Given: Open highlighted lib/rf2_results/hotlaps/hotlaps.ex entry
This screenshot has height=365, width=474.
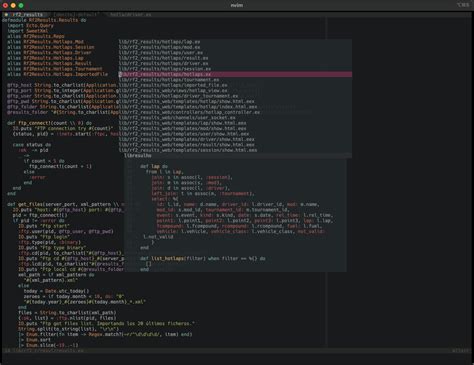Looking at the screenshot, I should (x=235, y=74).
